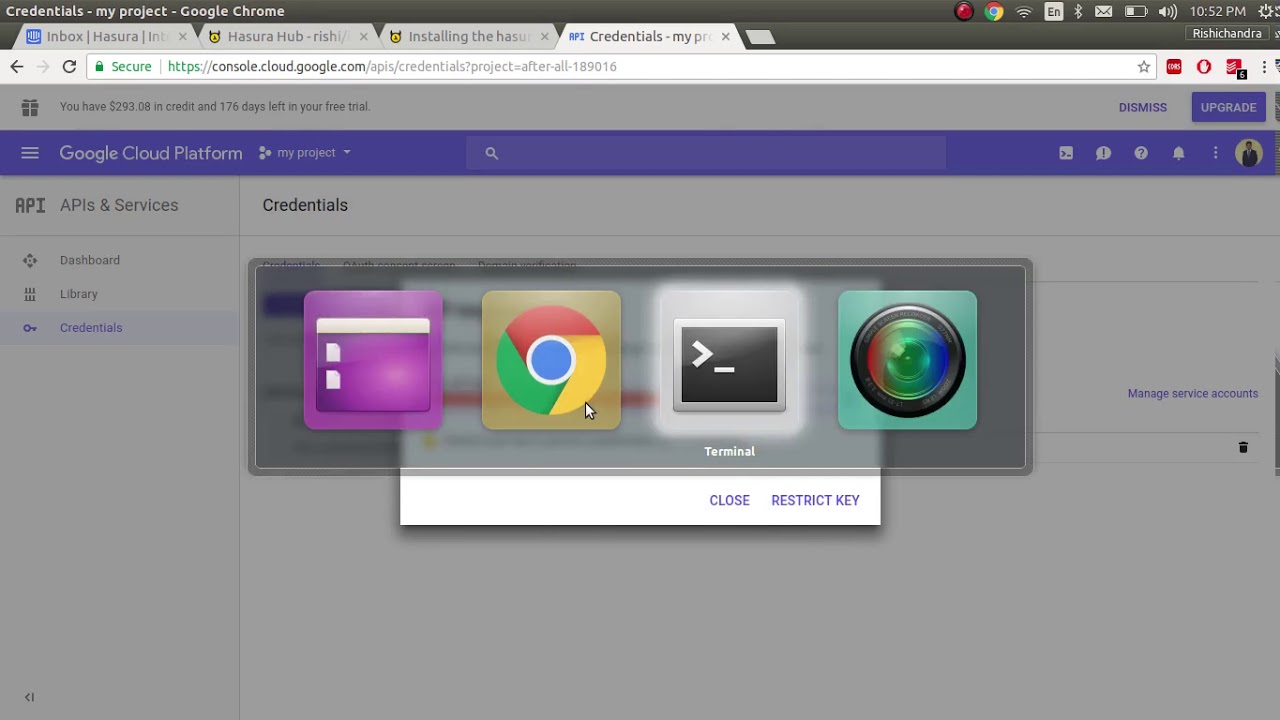The width and height of the screenshot is (1280, 720).
Task: Switch to the Hasura Hub browser tab
Action: pyautogui.click(x=286, y=36)
